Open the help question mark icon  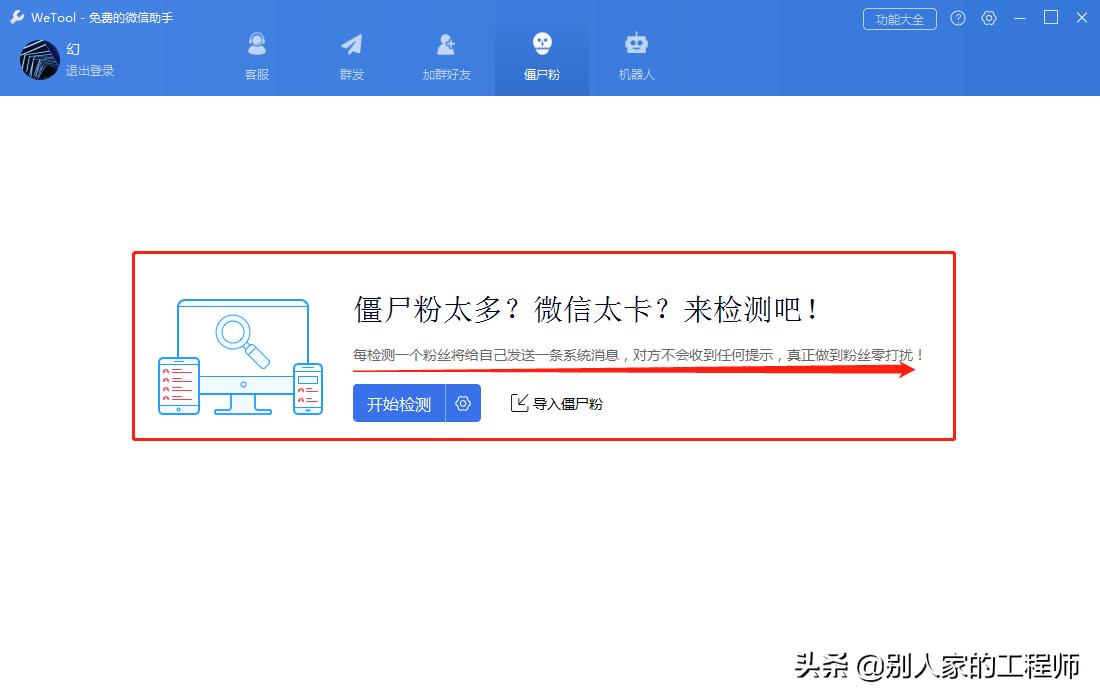(x=958, y=18)
